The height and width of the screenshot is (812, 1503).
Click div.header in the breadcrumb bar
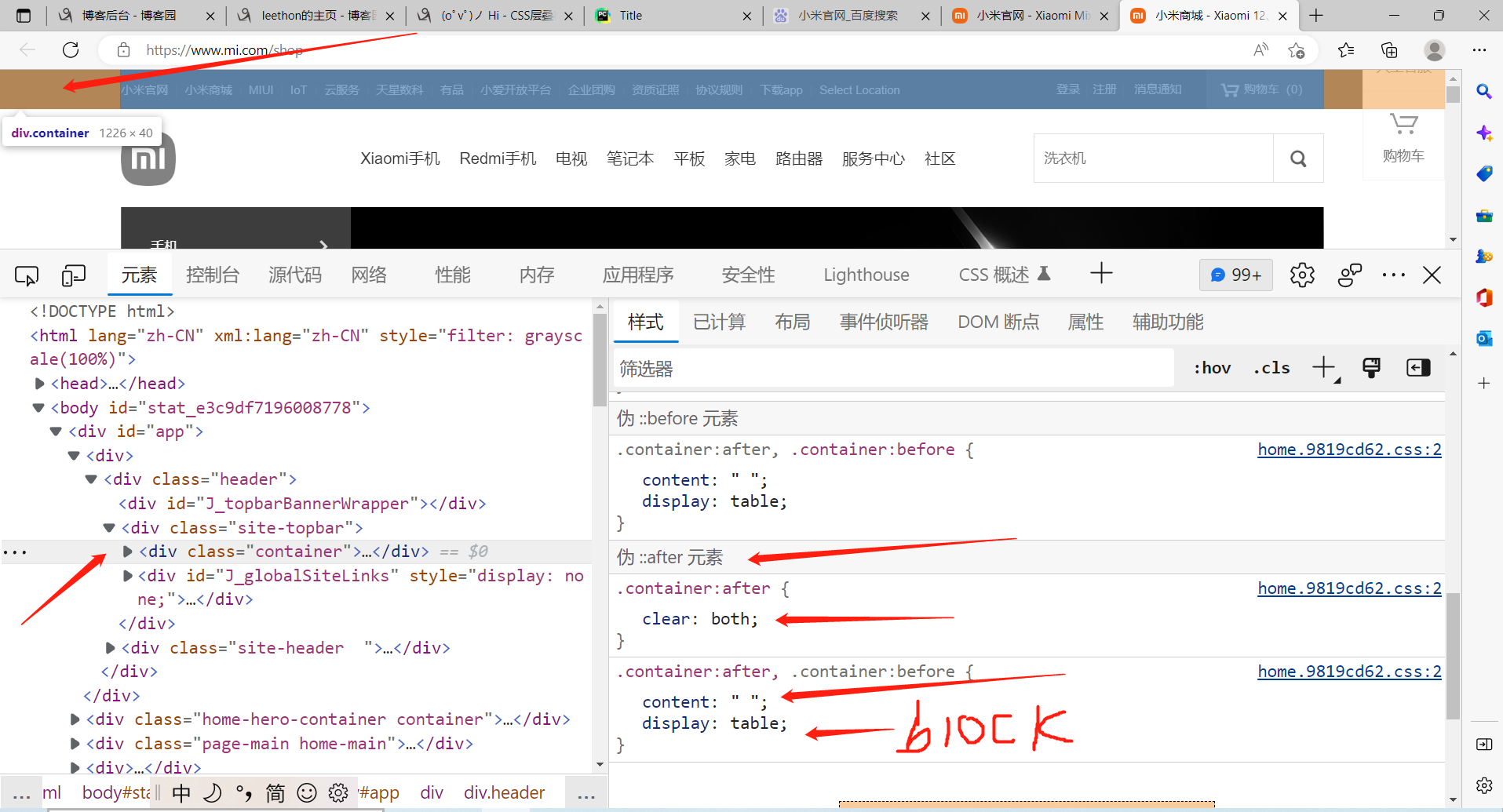tap(504, 792)
